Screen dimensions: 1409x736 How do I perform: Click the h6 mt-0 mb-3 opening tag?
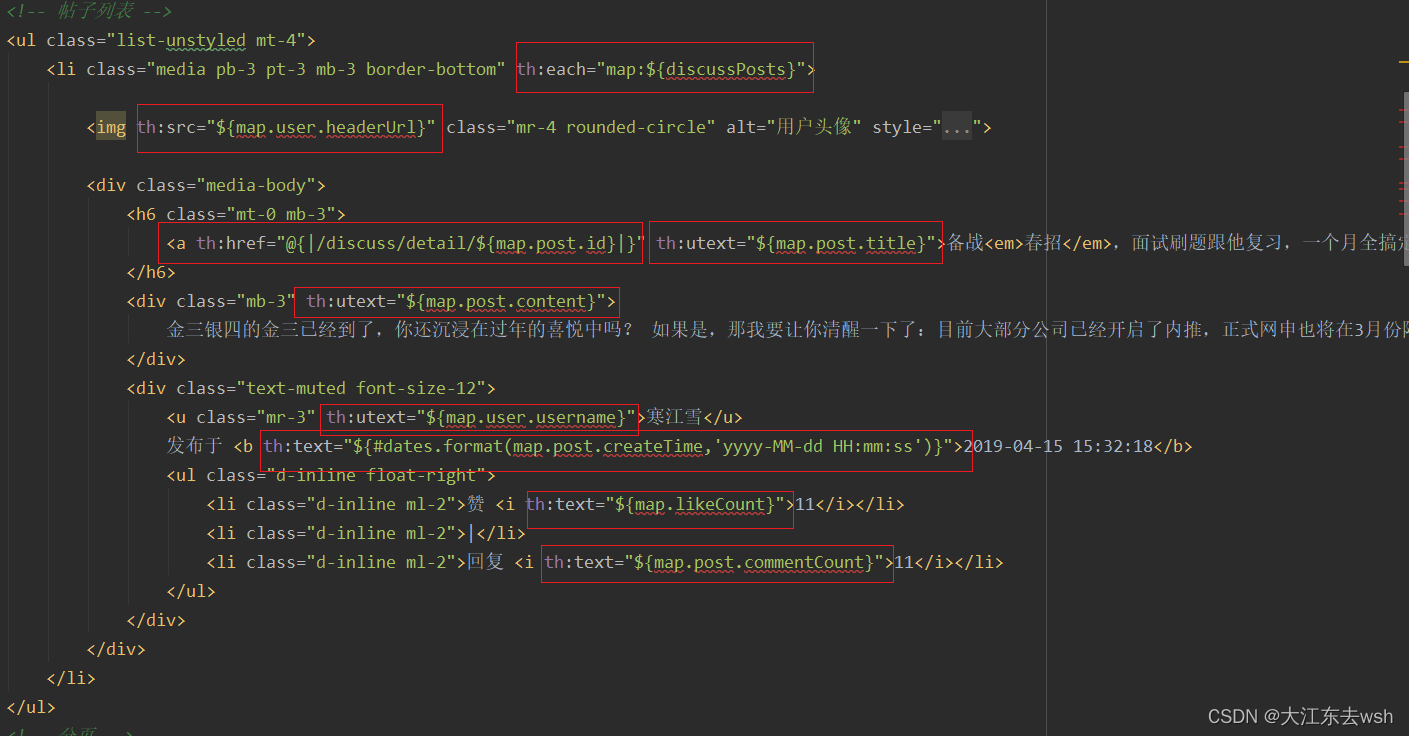coord(236,215)
